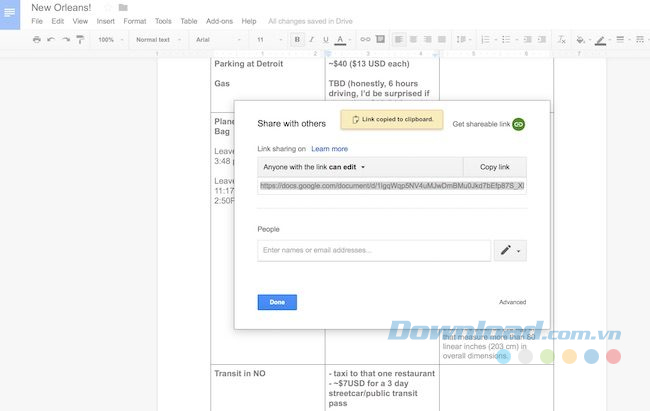Open the File menu

tap(37, 21)
